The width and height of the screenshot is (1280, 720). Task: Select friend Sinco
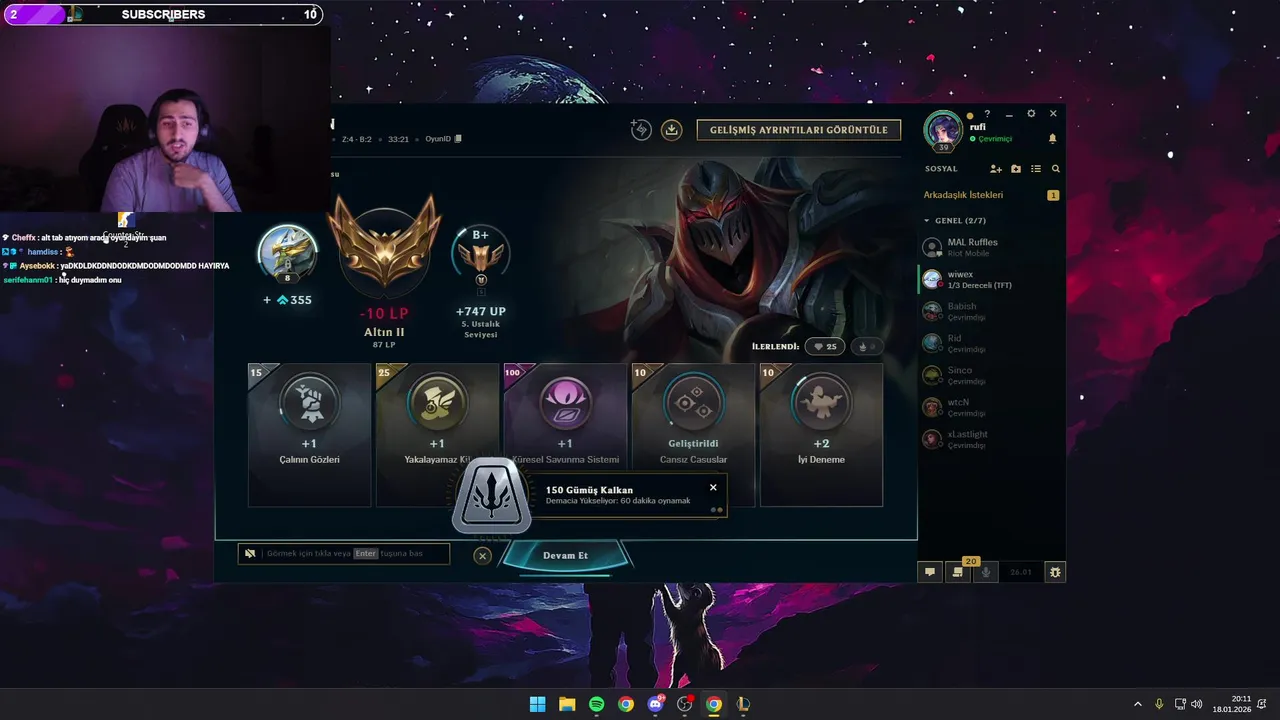pyautogui.click(x=991, y=375)
